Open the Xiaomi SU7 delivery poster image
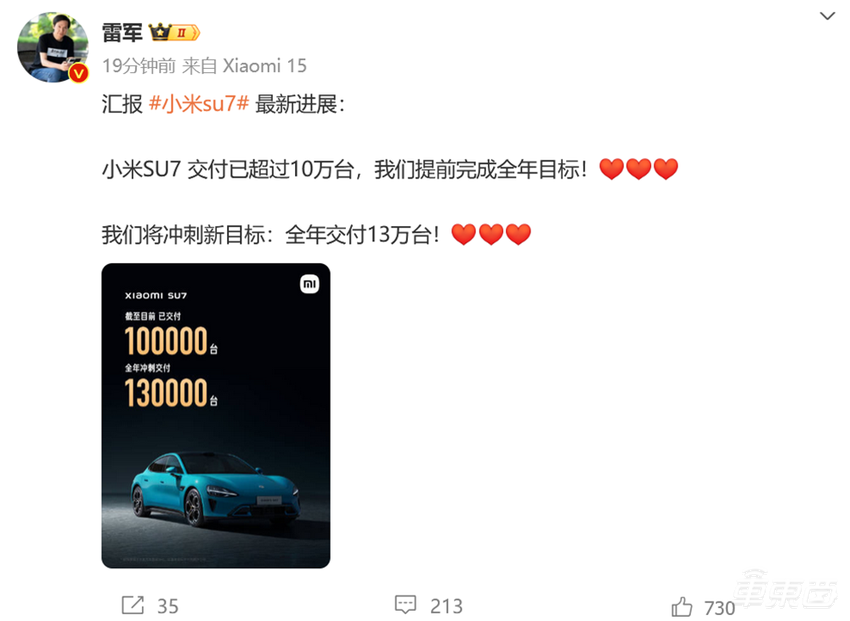850x621 pixels. [216, 416]
